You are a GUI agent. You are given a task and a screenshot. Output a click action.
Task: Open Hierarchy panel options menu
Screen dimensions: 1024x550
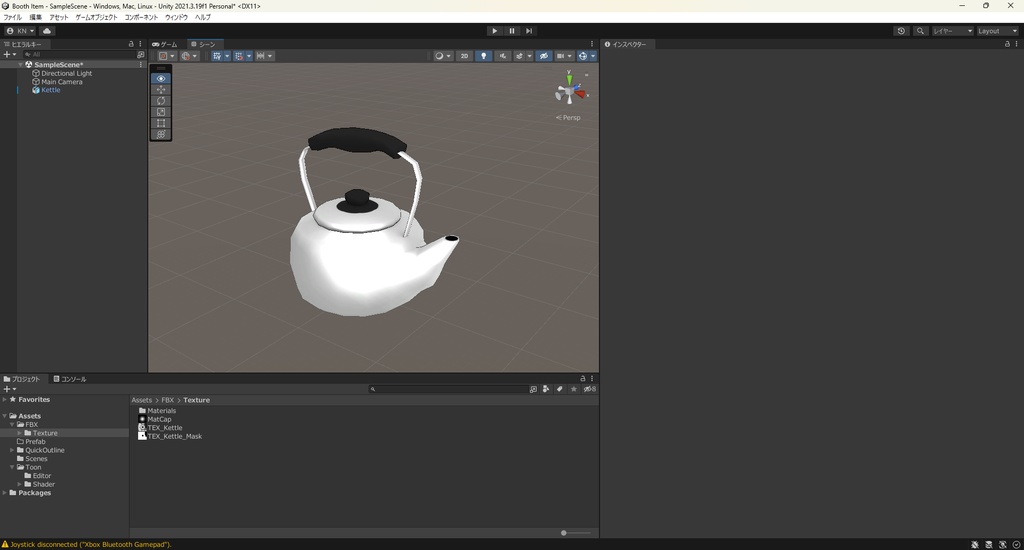[140, 44]
